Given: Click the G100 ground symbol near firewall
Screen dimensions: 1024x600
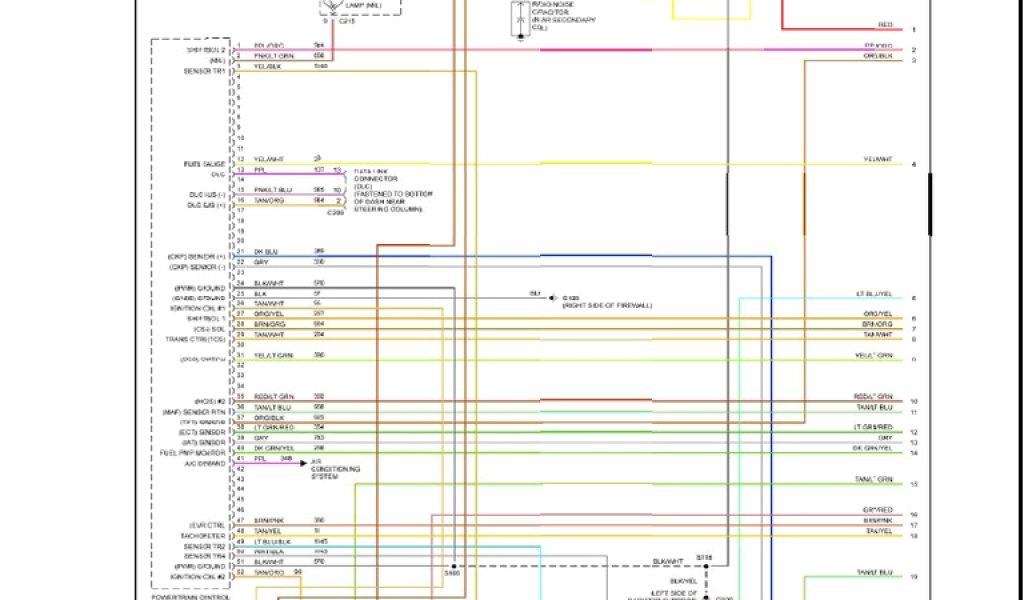Looking at the screenshot, I should 550,297.
